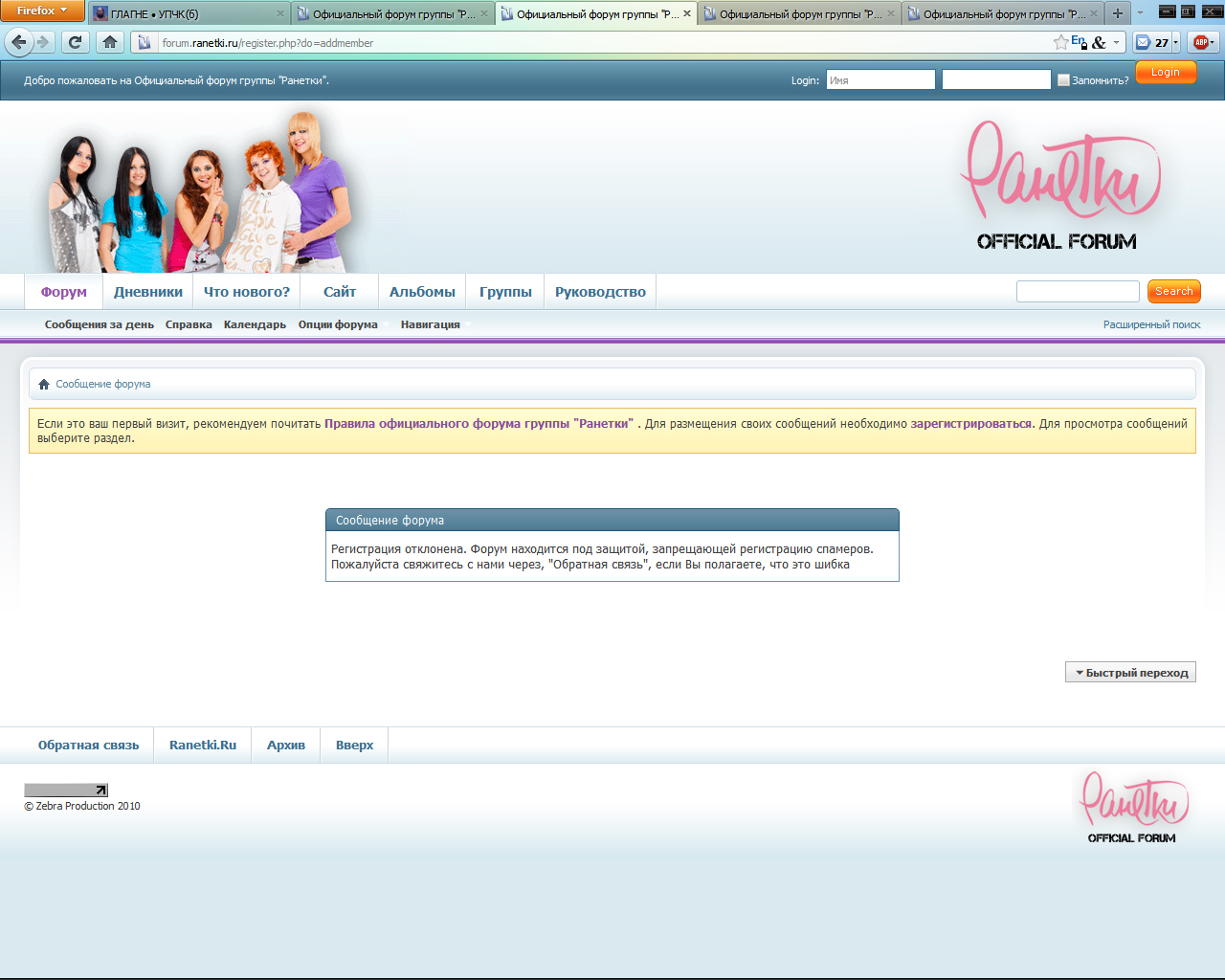Open the Правила официального форума link
Image resolution: width=1225 pixels, height=980 pixels.
[x=479, y=423]
